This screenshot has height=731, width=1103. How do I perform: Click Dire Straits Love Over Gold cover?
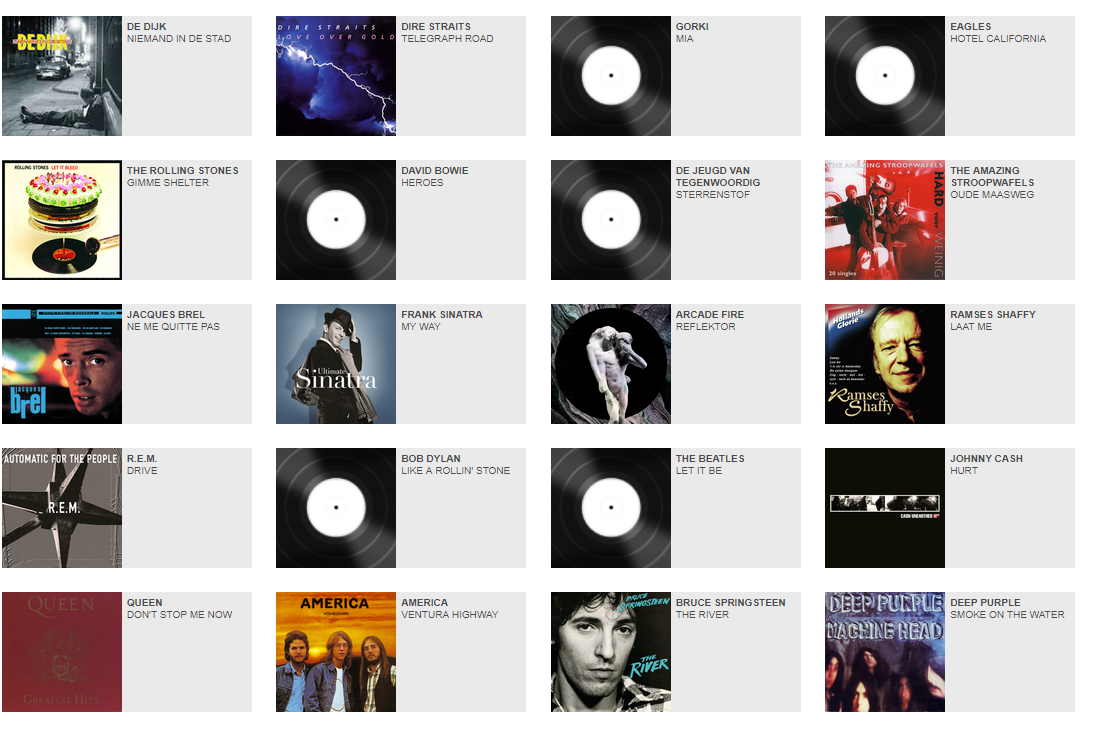click(336, 76)
